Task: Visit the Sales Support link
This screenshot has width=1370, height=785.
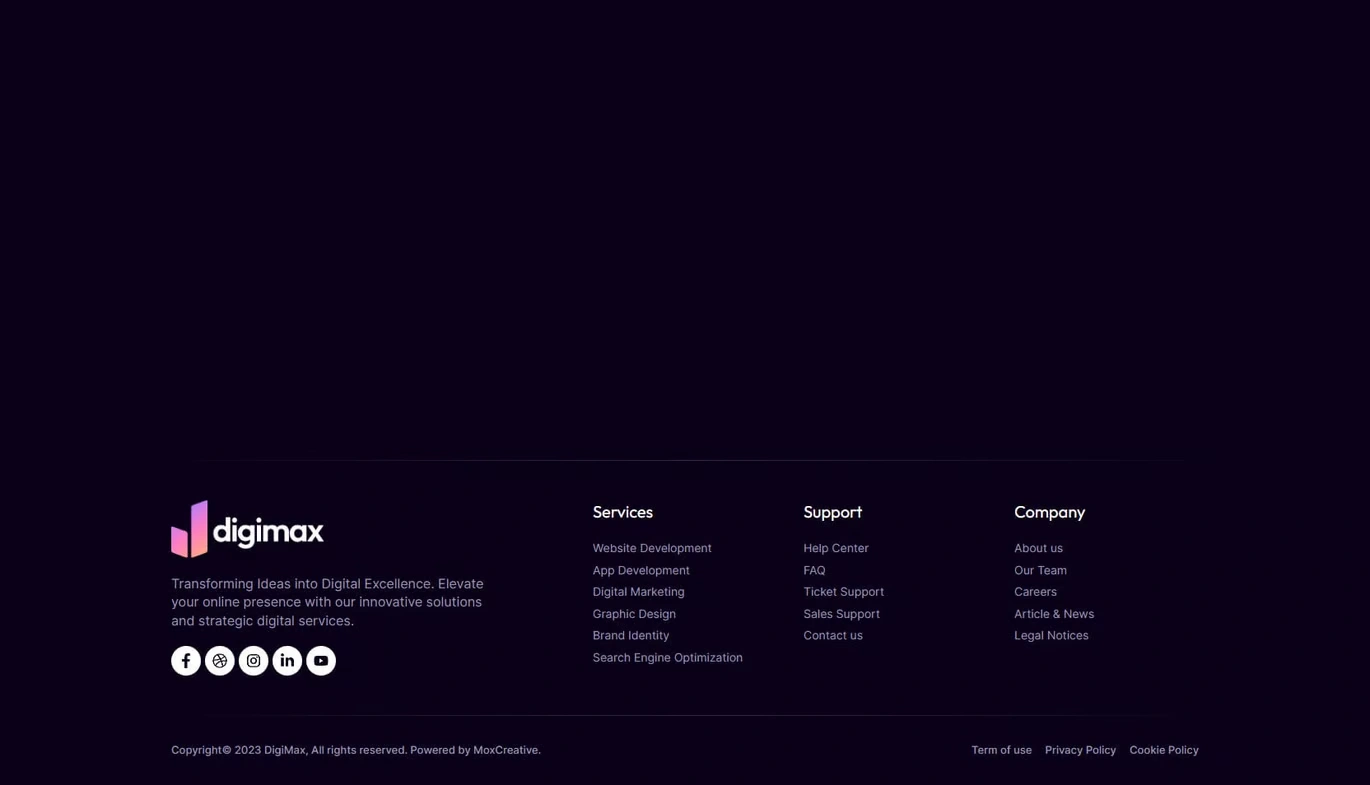Action: tap(841, 614)
